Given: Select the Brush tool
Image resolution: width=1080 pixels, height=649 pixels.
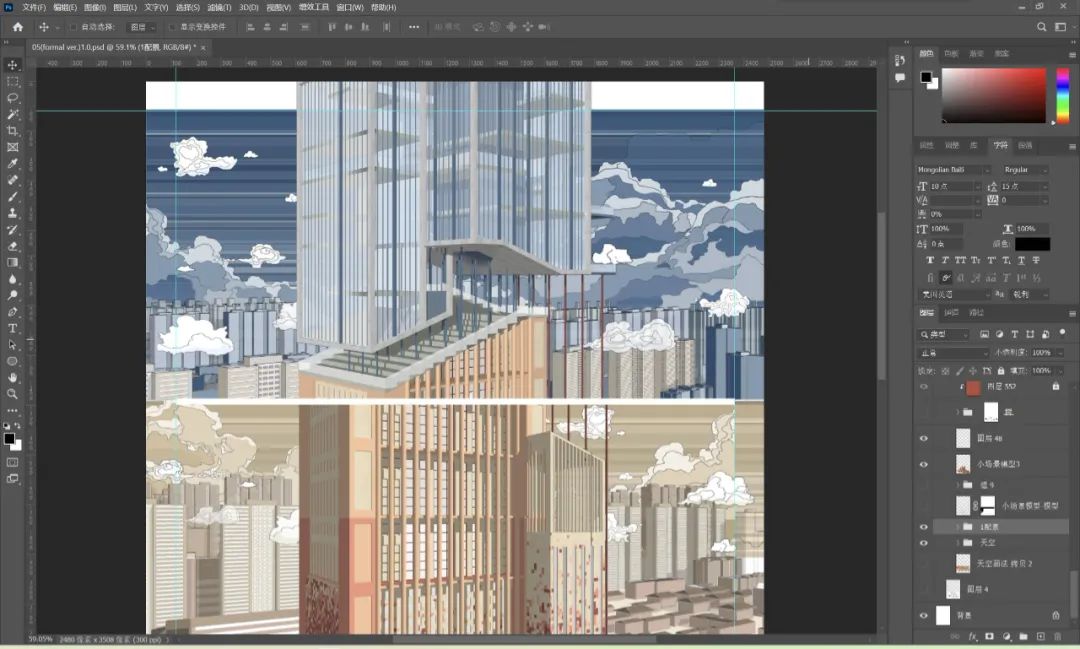Looking at the screenshot, I should click(x=12, y=196).
